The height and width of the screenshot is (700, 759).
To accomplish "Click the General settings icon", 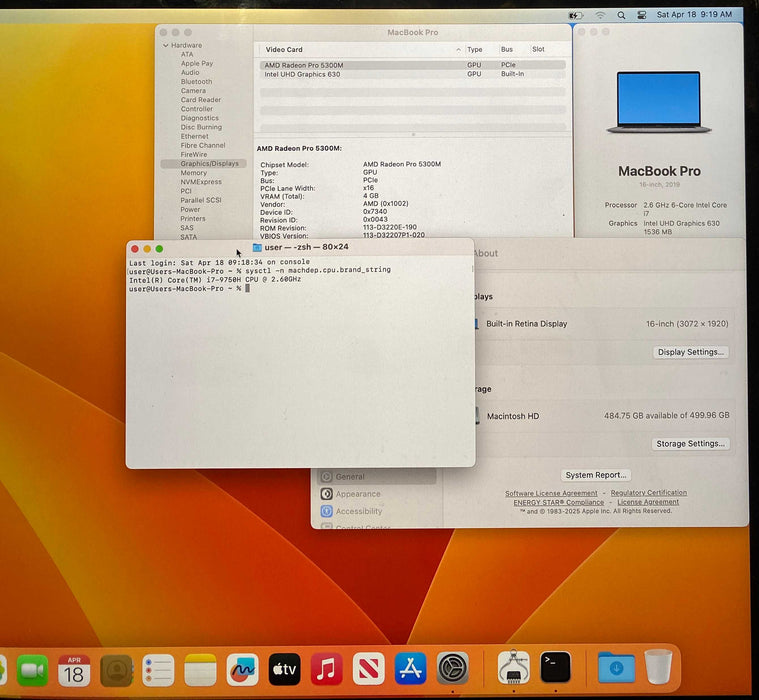I will click(x=327, y=477).
